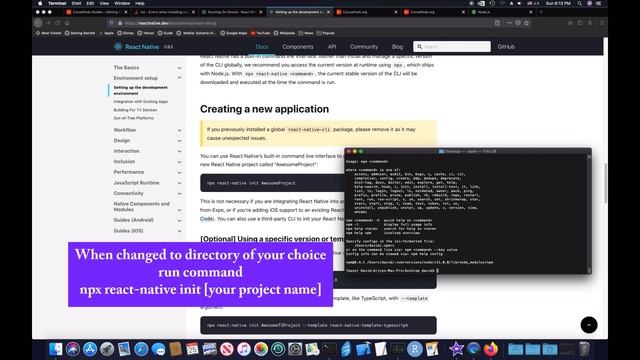
Task: Open the page actions ellipsis menu
Action: point(509,23)
